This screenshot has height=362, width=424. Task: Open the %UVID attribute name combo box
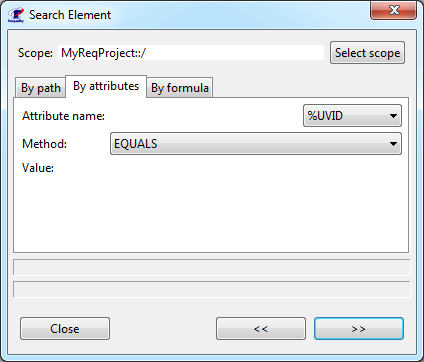coord(352,116)
